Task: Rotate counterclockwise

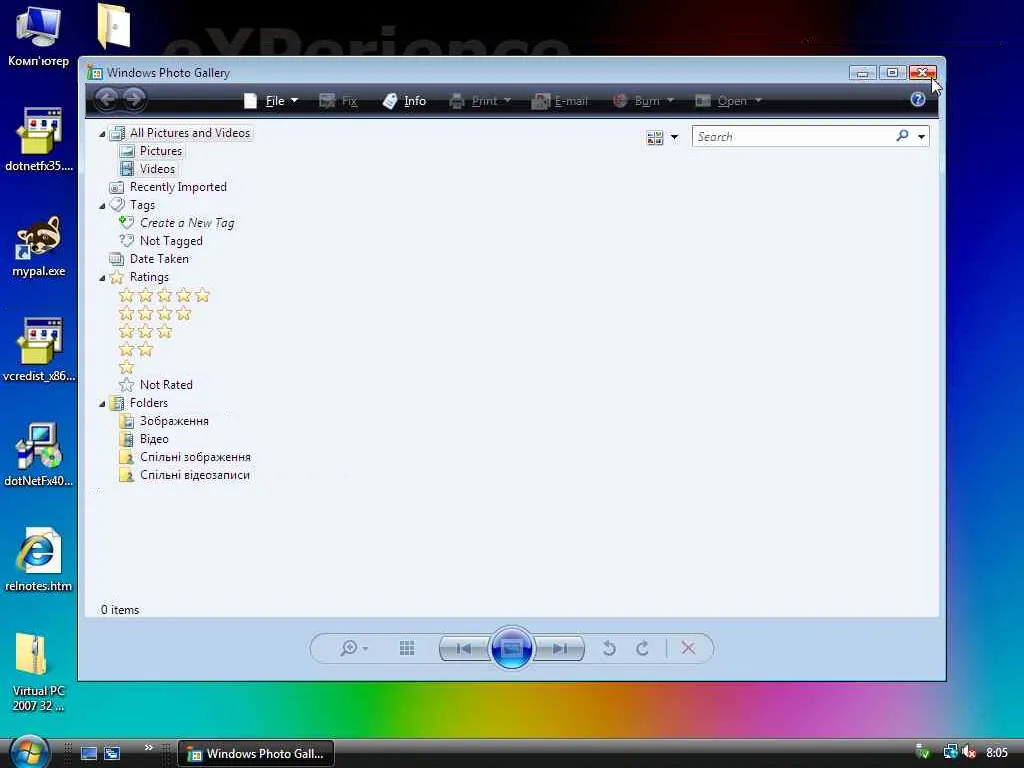Action: (609, 648)
